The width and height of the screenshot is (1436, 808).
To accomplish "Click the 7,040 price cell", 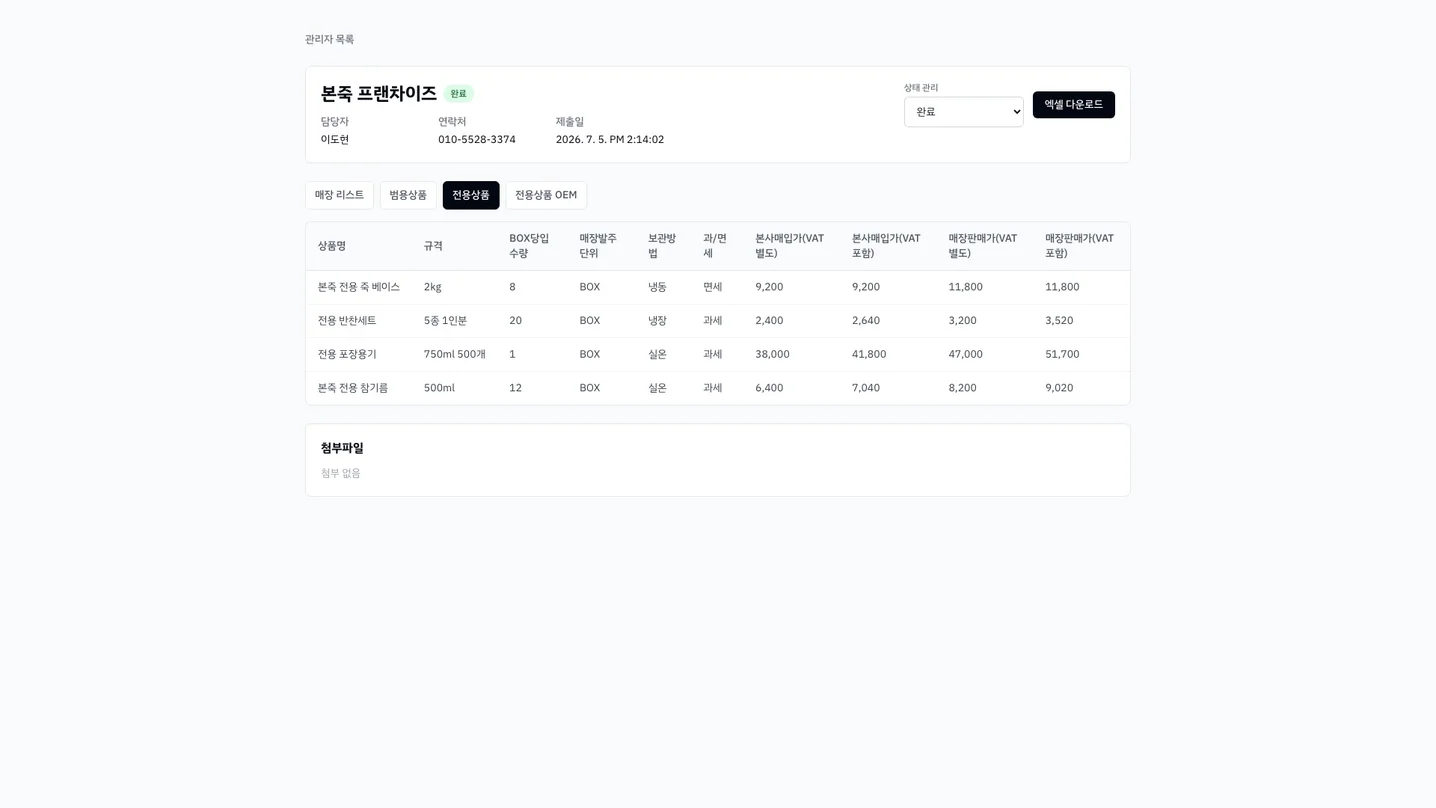I will 866,388.
